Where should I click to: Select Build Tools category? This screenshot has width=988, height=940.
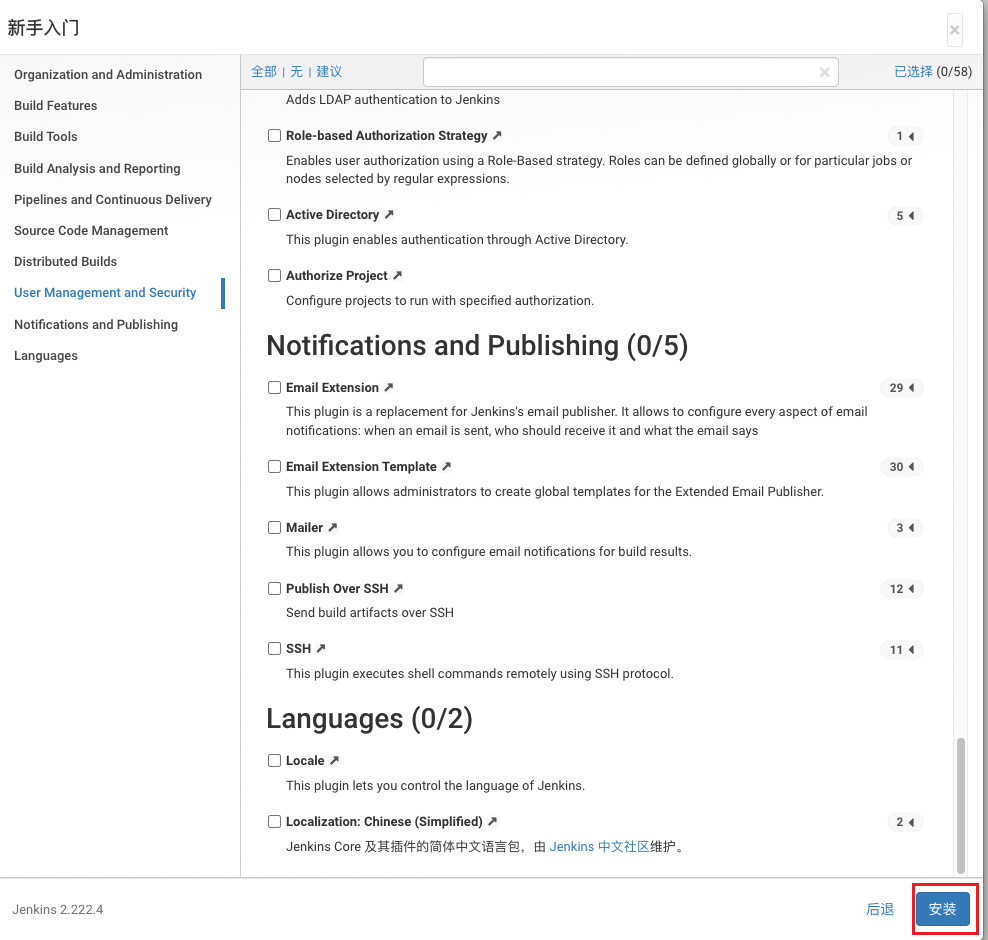pyautogui.click(x=45, y=136)
